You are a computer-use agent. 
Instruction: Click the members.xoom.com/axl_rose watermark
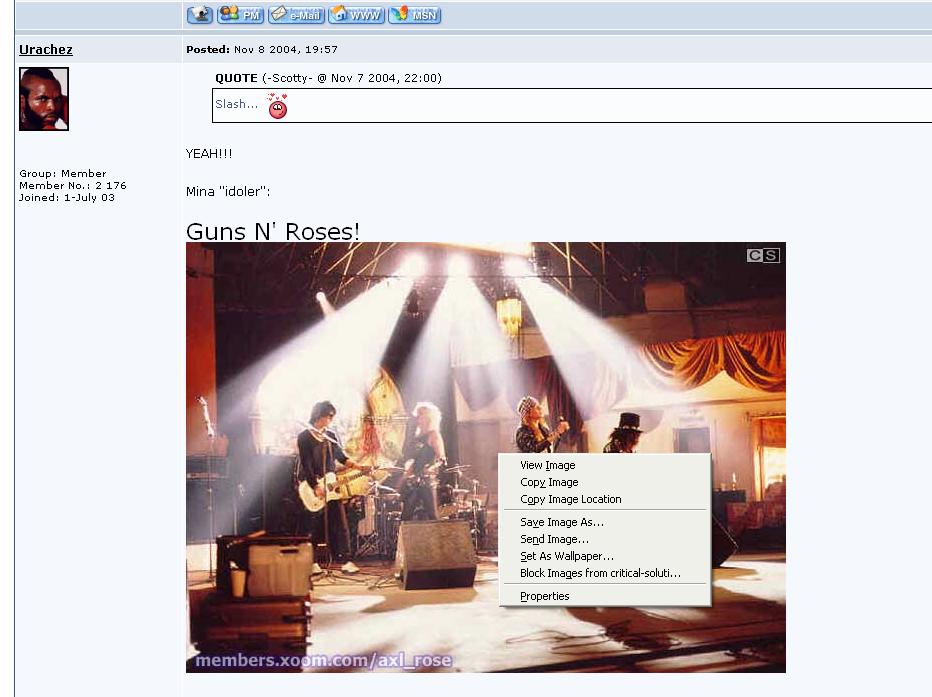click(x=323, y=660)
